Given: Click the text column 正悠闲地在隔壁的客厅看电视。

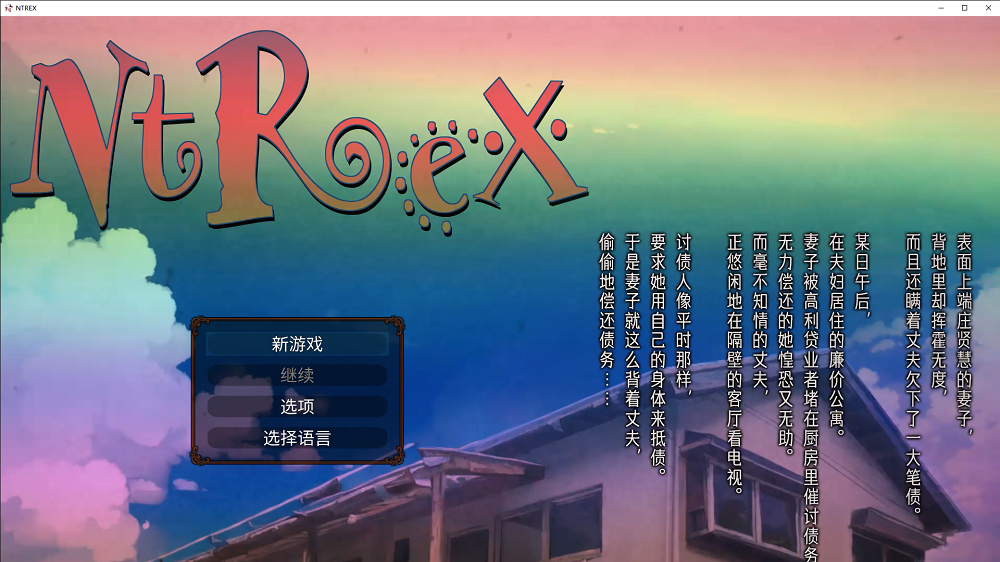Looking at the screenshot, I should tap(734, 364).
